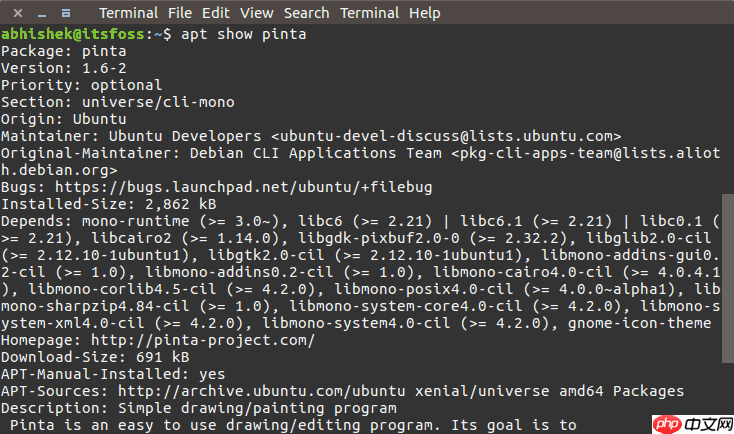The image size is (734, 434).
Task: Click 'libmono-posix4.0-cil' dependency text
Action: tap(423, 289)
